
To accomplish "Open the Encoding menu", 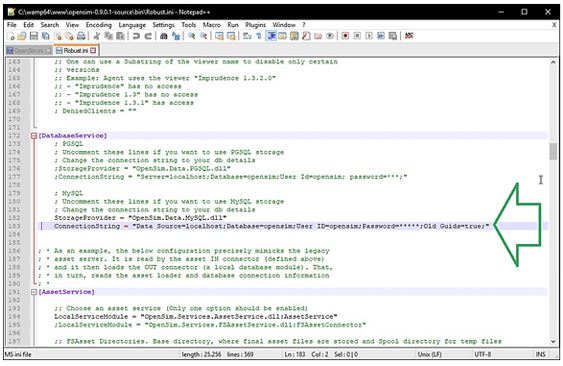I will [98, 25].
